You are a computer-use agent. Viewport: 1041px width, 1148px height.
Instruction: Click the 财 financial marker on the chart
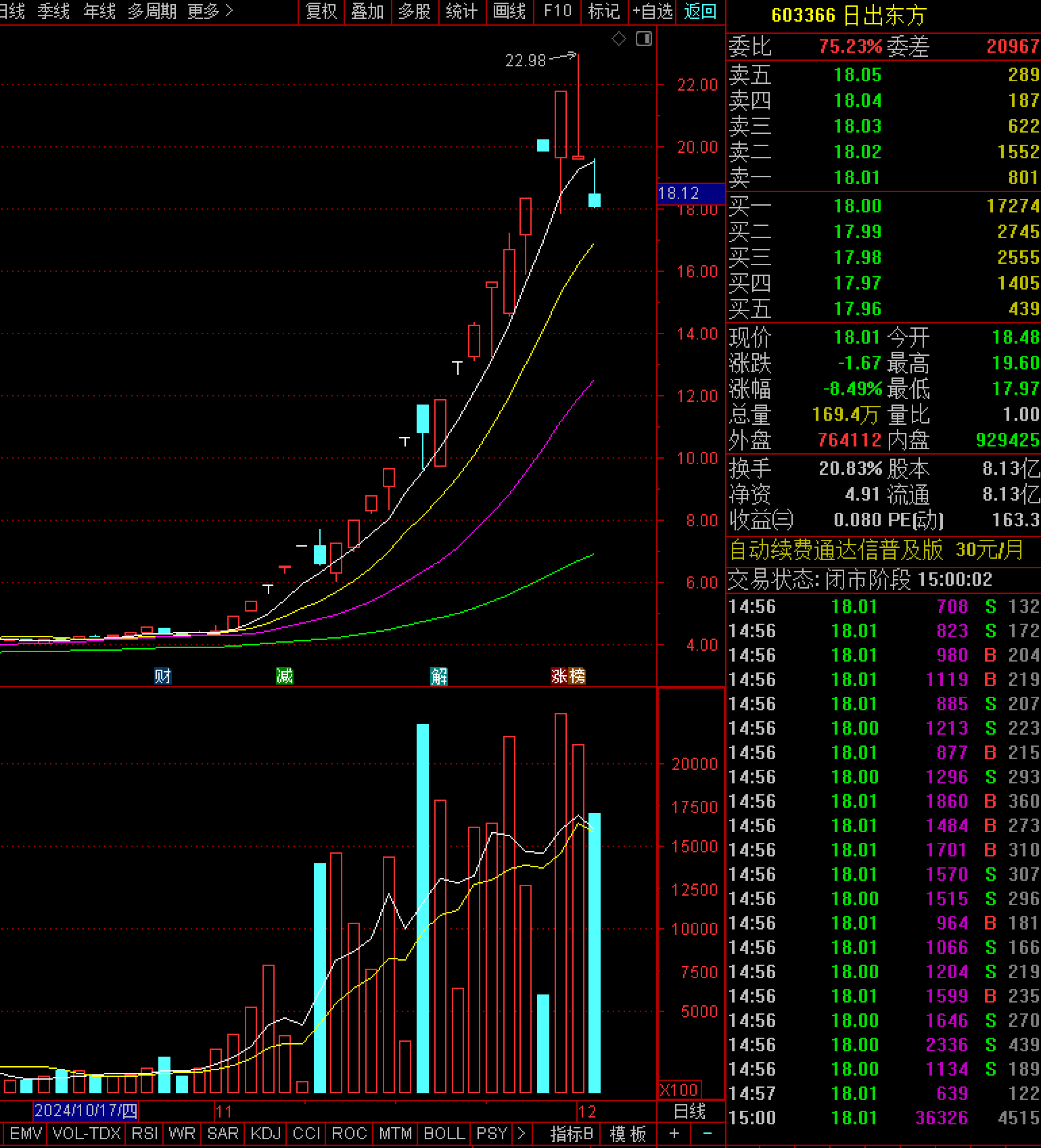coord(162,676)
